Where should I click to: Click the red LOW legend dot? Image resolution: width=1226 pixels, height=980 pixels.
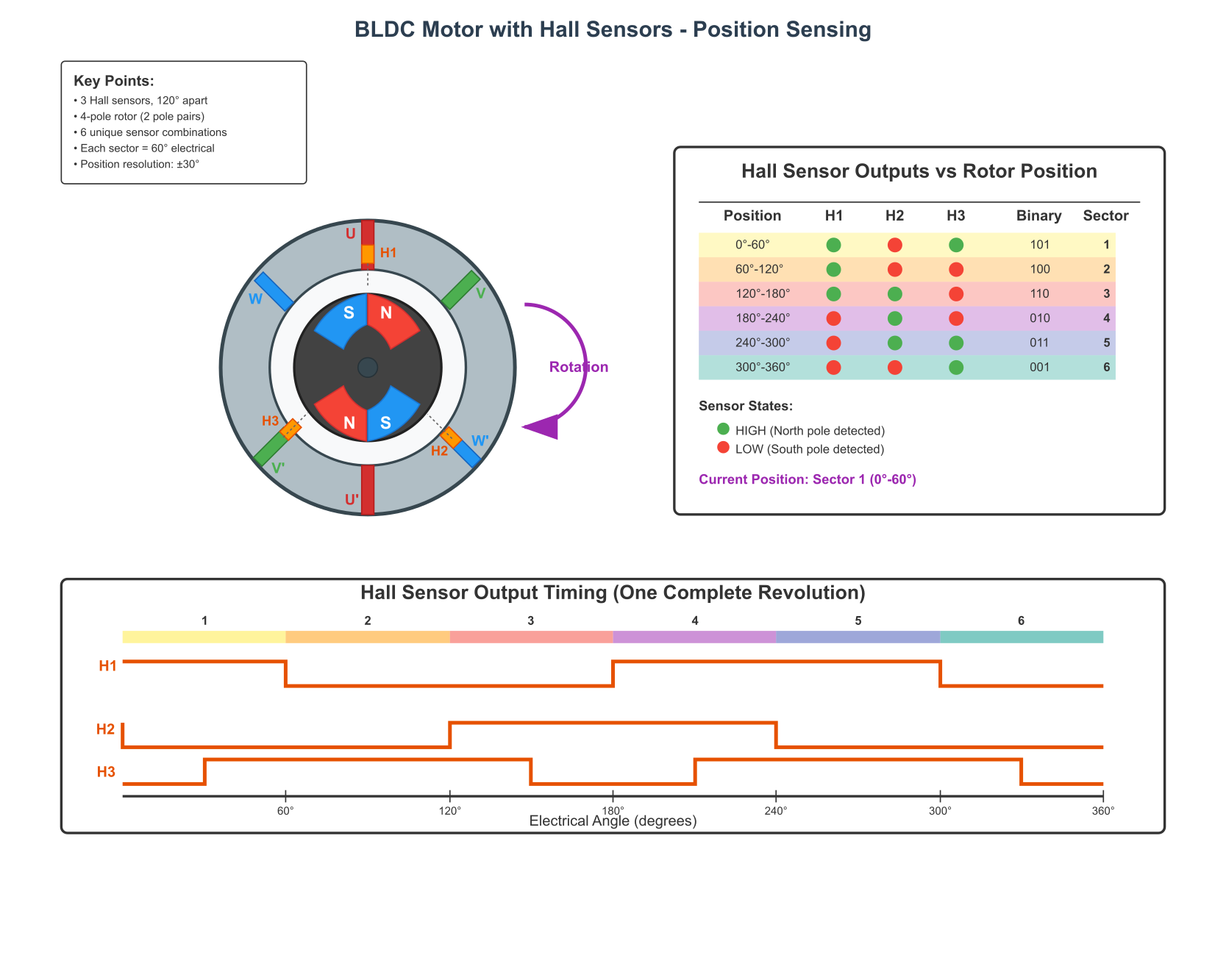click(x=723, y=447)
